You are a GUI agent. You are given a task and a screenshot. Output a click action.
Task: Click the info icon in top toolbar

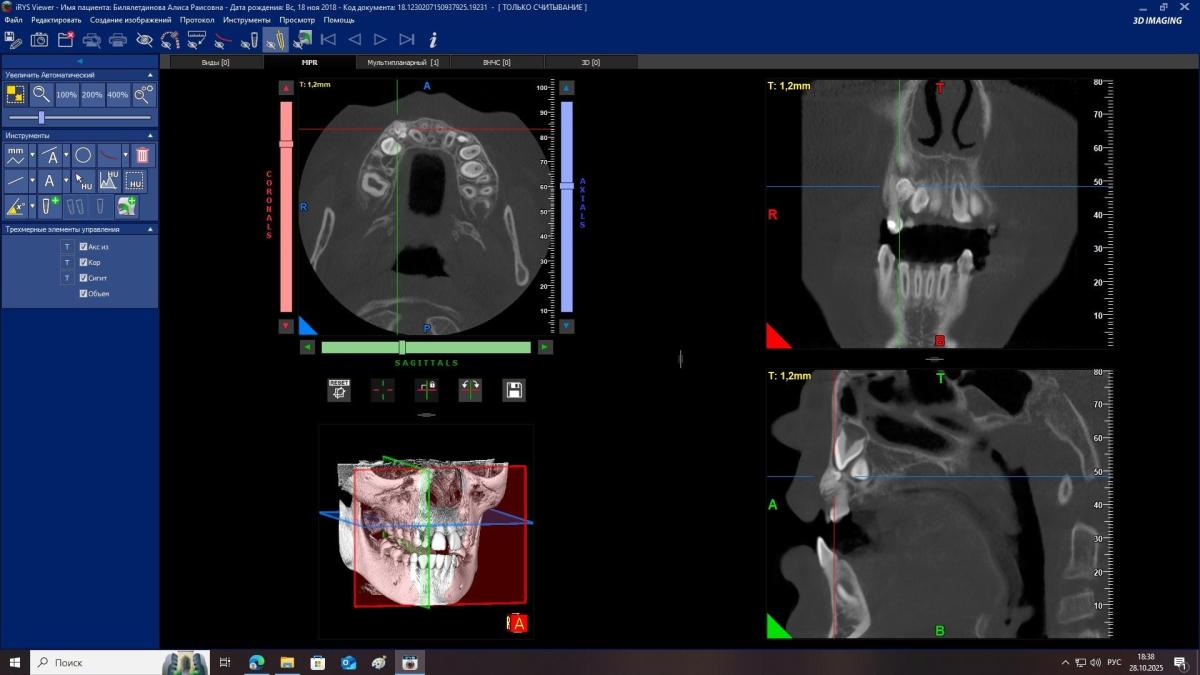[x=433, y=40]
